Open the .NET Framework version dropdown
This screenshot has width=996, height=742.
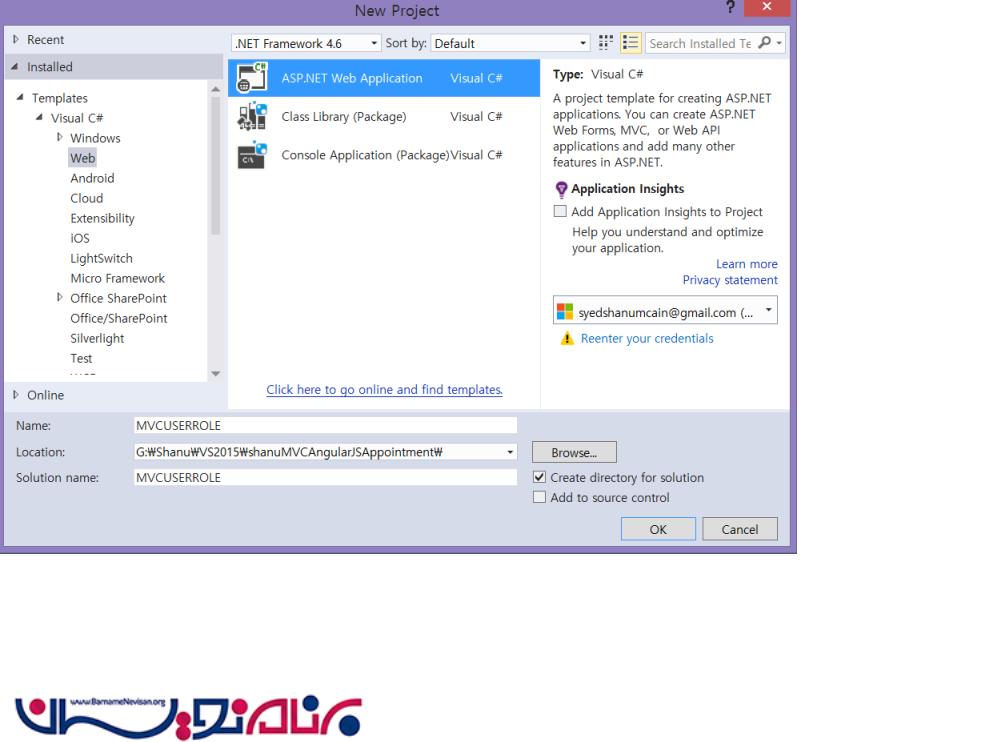tap(306, 43)
